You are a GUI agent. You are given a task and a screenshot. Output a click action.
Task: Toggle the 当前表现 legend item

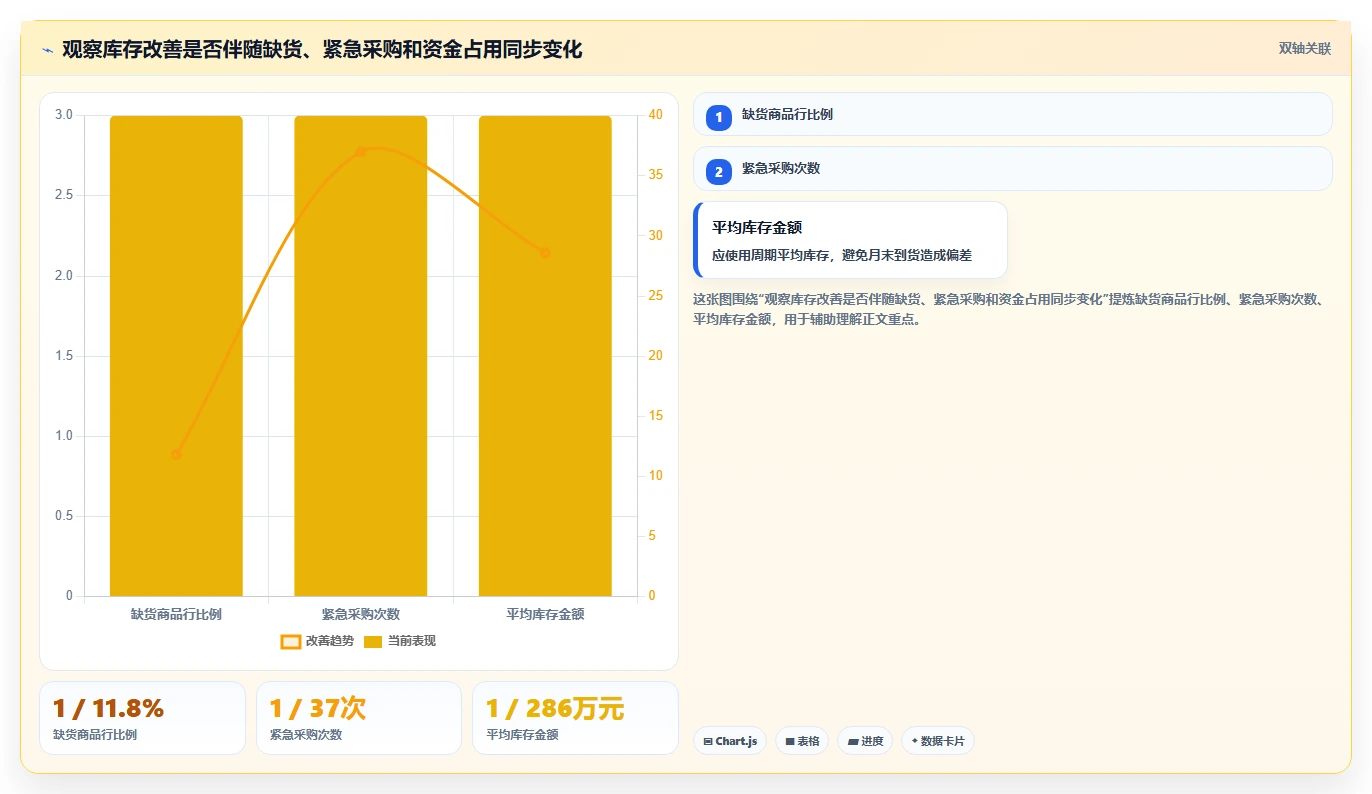[399, 641]
